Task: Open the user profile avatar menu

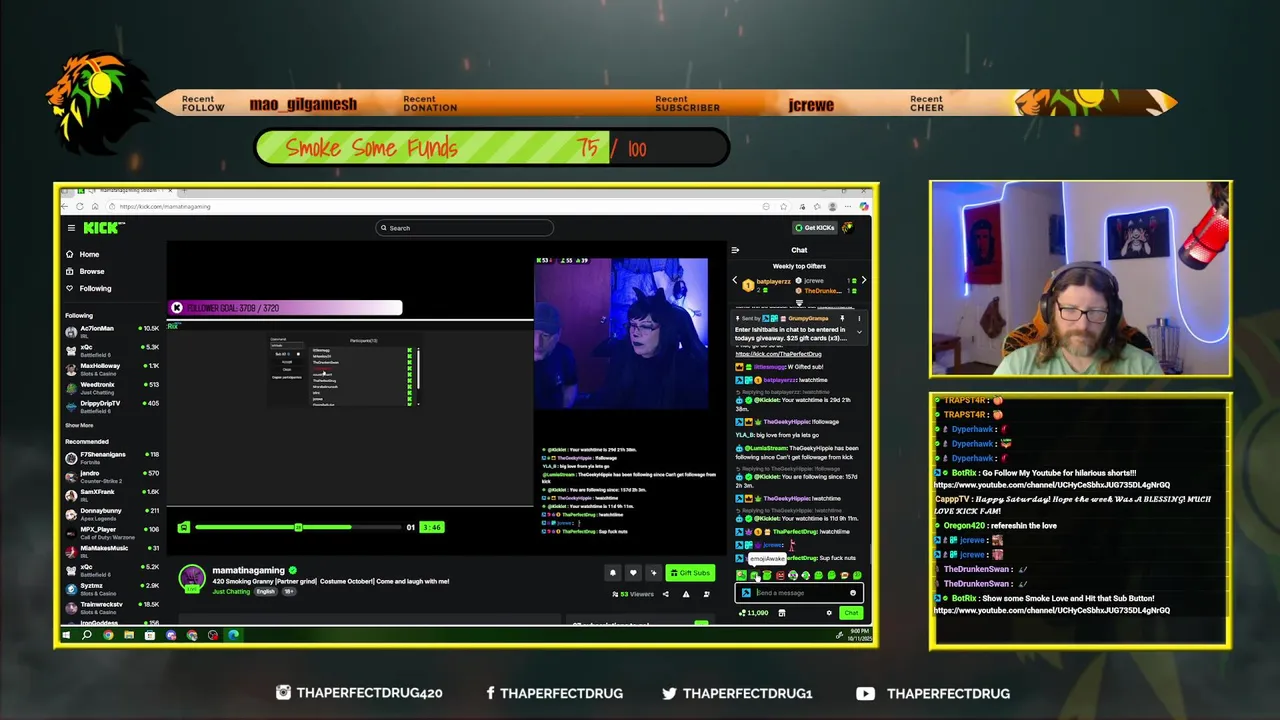Action: pos(848,228)
